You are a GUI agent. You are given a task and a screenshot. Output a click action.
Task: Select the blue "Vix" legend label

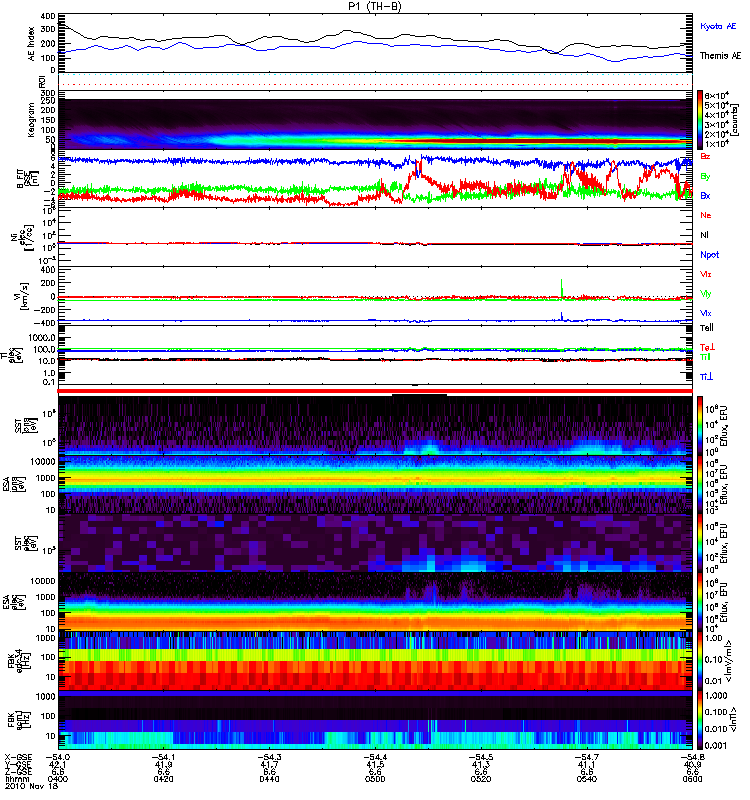[706, 313]
